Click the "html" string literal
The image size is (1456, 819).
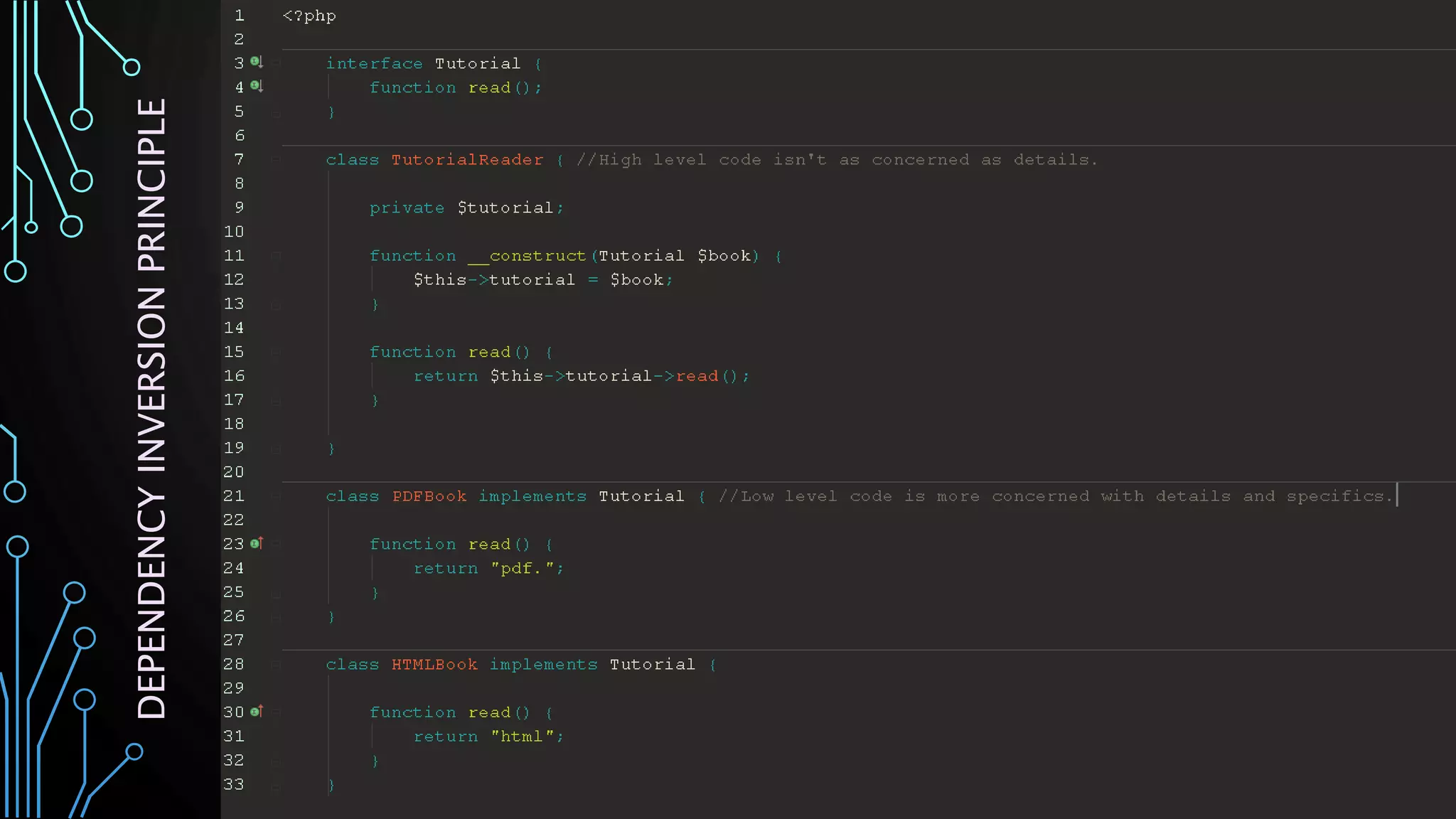(x=522, y=736)
